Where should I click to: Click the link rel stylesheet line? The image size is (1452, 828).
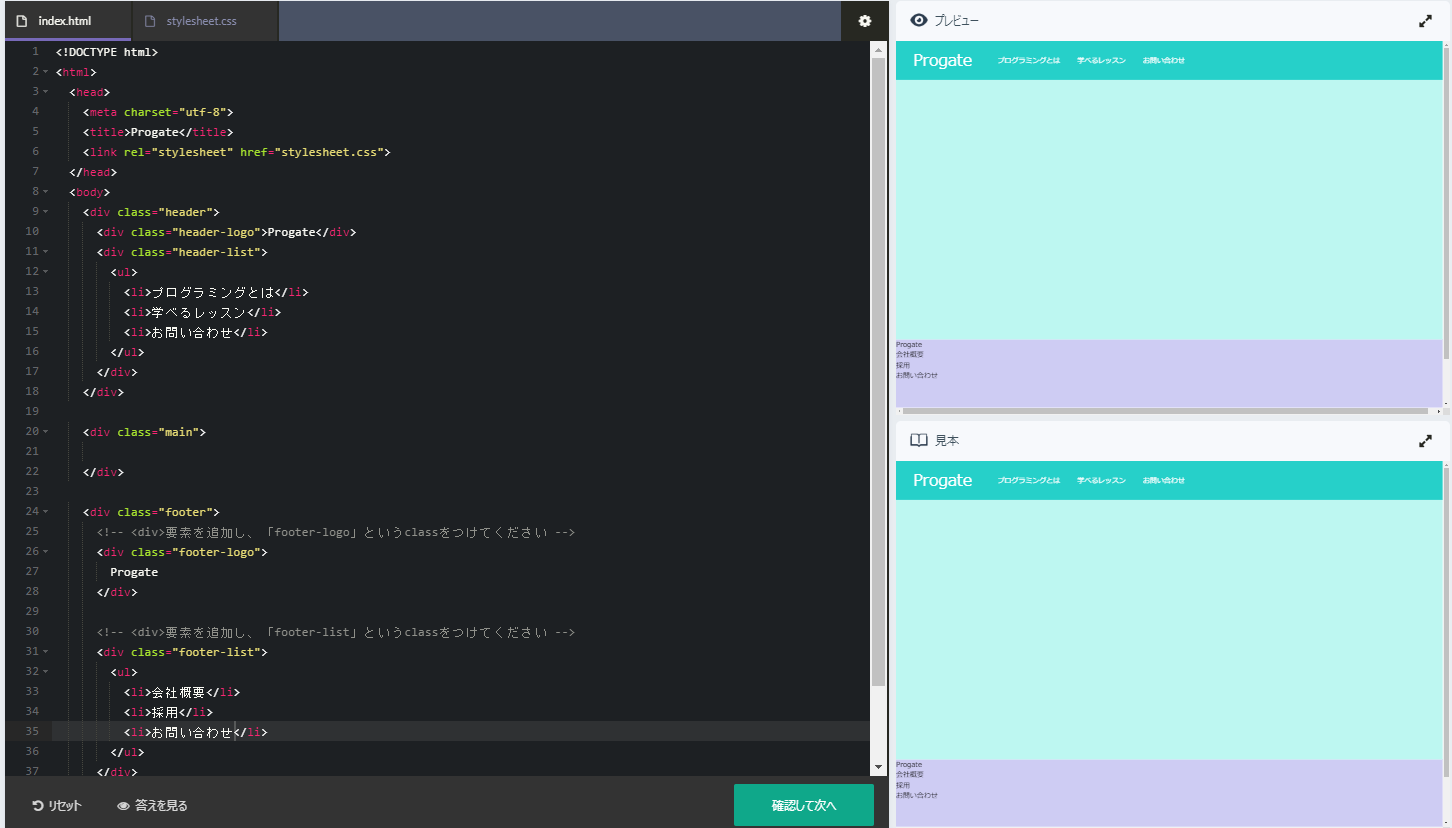point(236,152)
